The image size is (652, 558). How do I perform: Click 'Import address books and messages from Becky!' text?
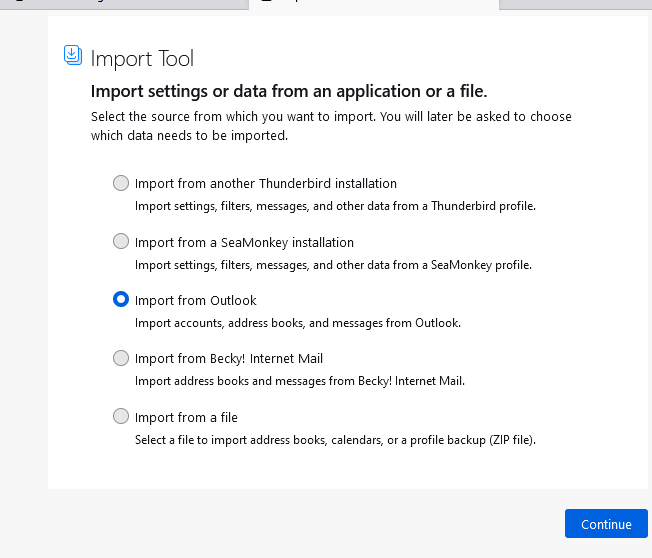[300, 381]
